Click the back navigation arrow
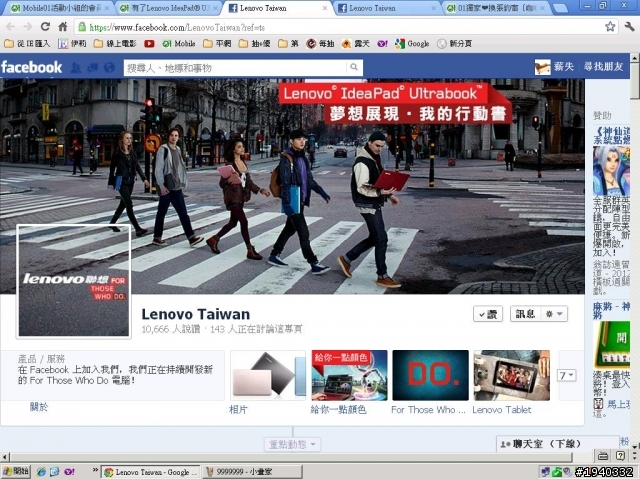640x480 pixels. point(10,27)
